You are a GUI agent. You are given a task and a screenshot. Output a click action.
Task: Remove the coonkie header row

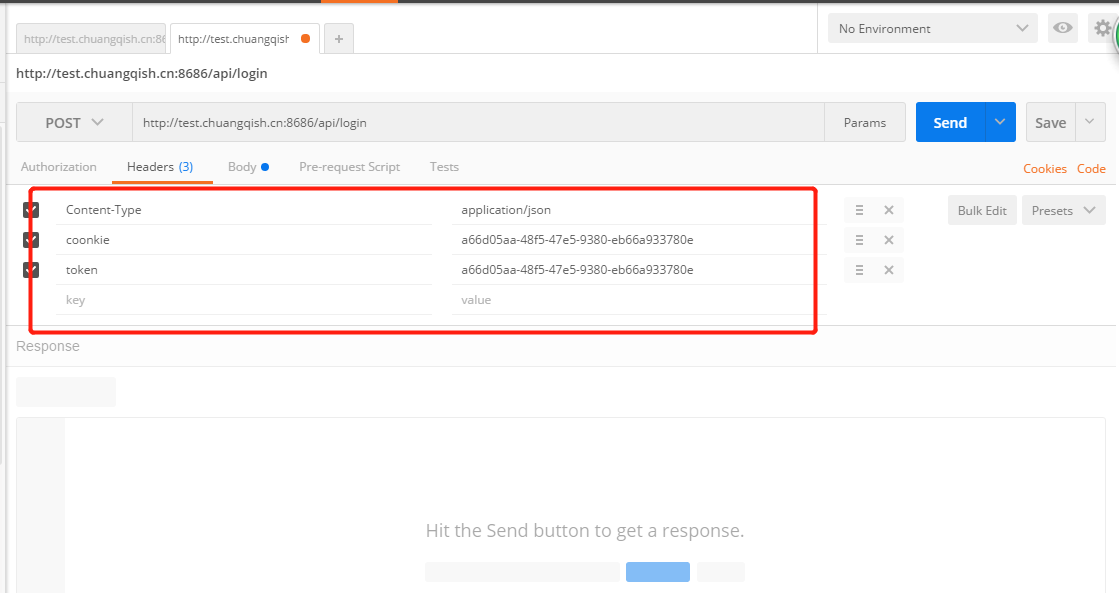[x=888, y=240]
